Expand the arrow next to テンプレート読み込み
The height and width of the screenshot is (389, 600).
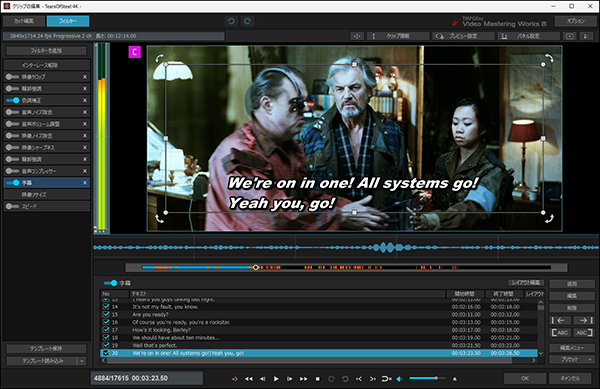click(x=82, y=361)
